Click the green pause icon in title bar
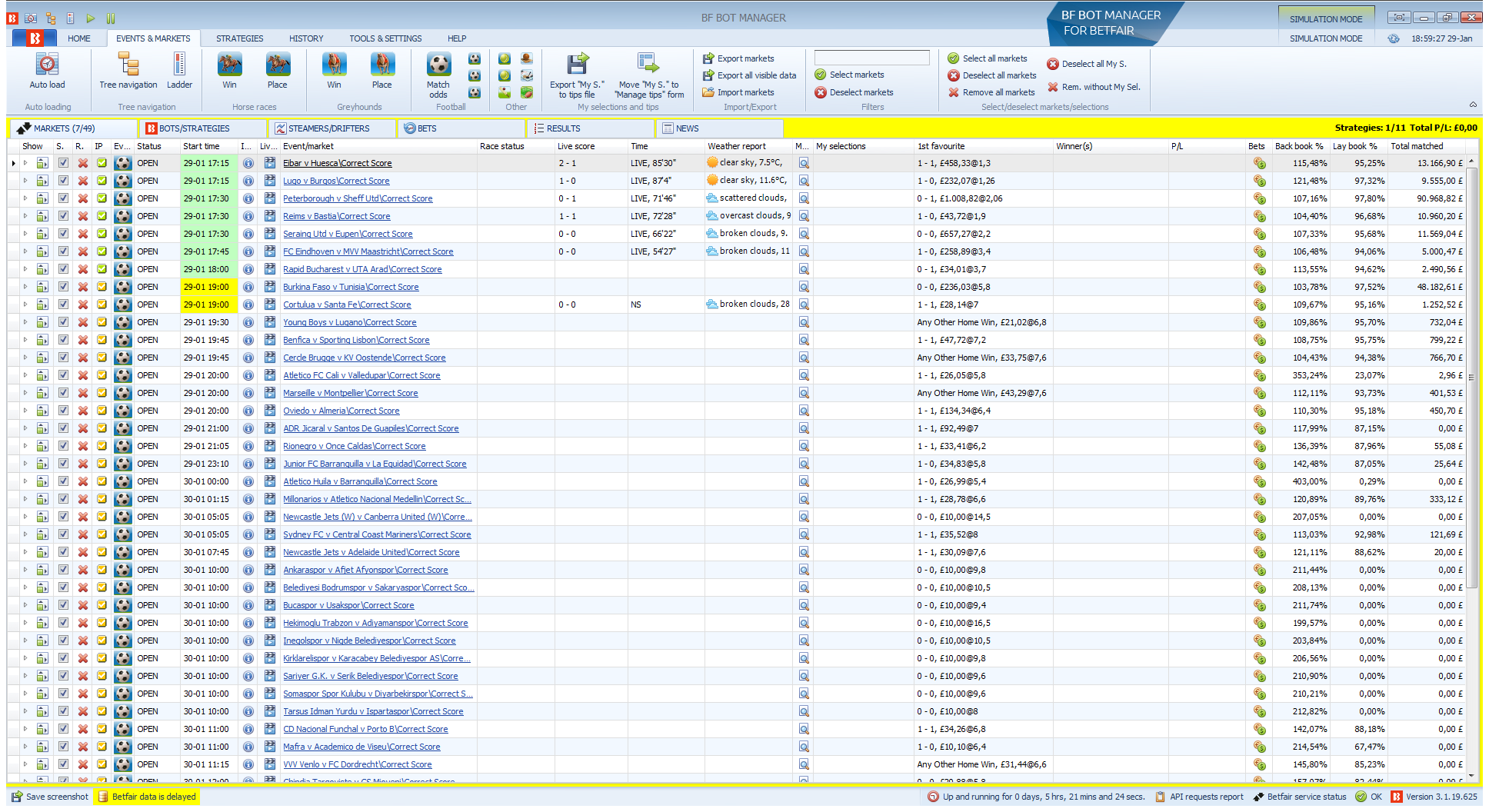 111,18
